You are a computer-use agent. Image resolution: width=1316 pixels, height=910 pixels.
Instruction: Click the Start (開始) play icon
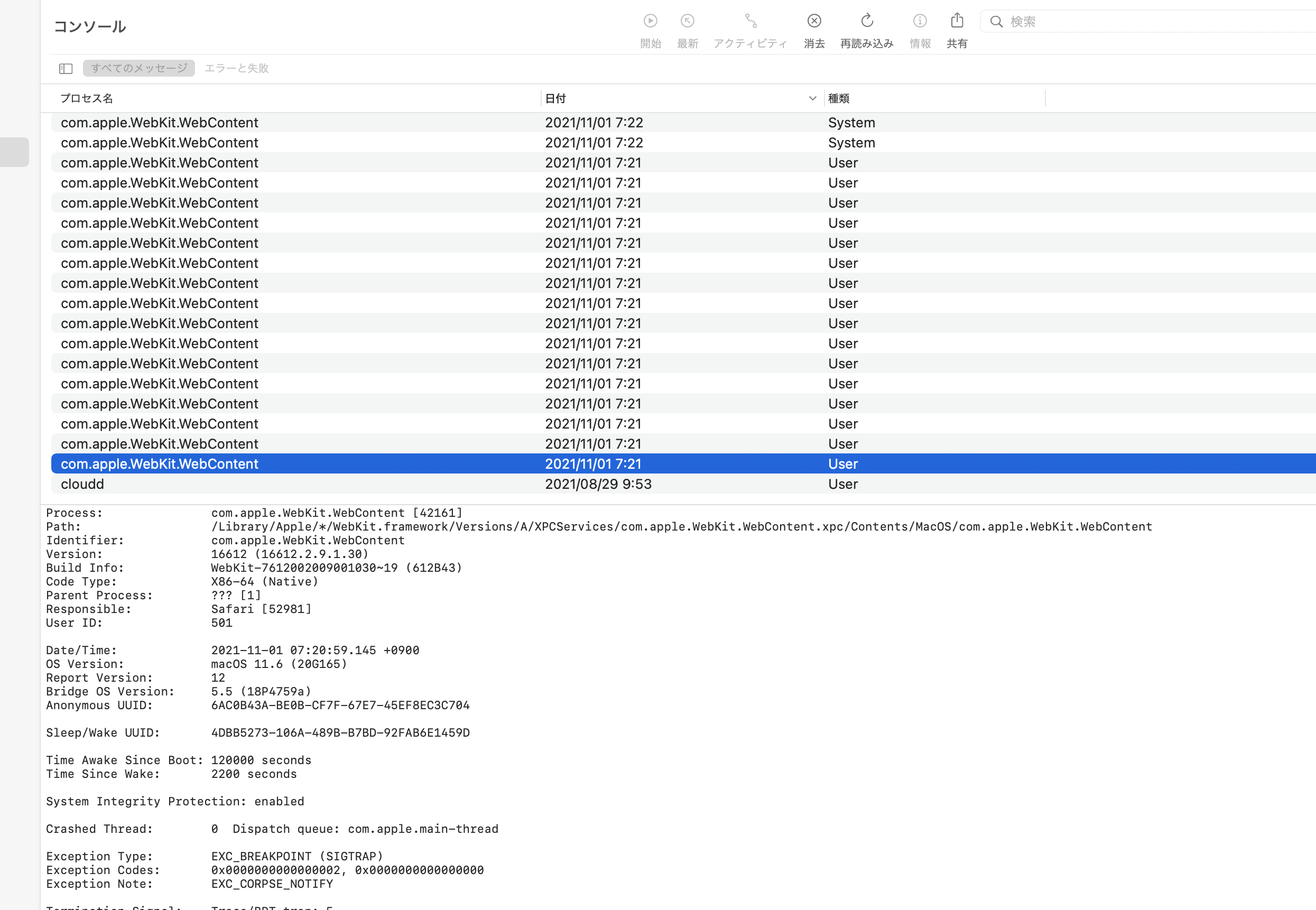pos(650,22)
